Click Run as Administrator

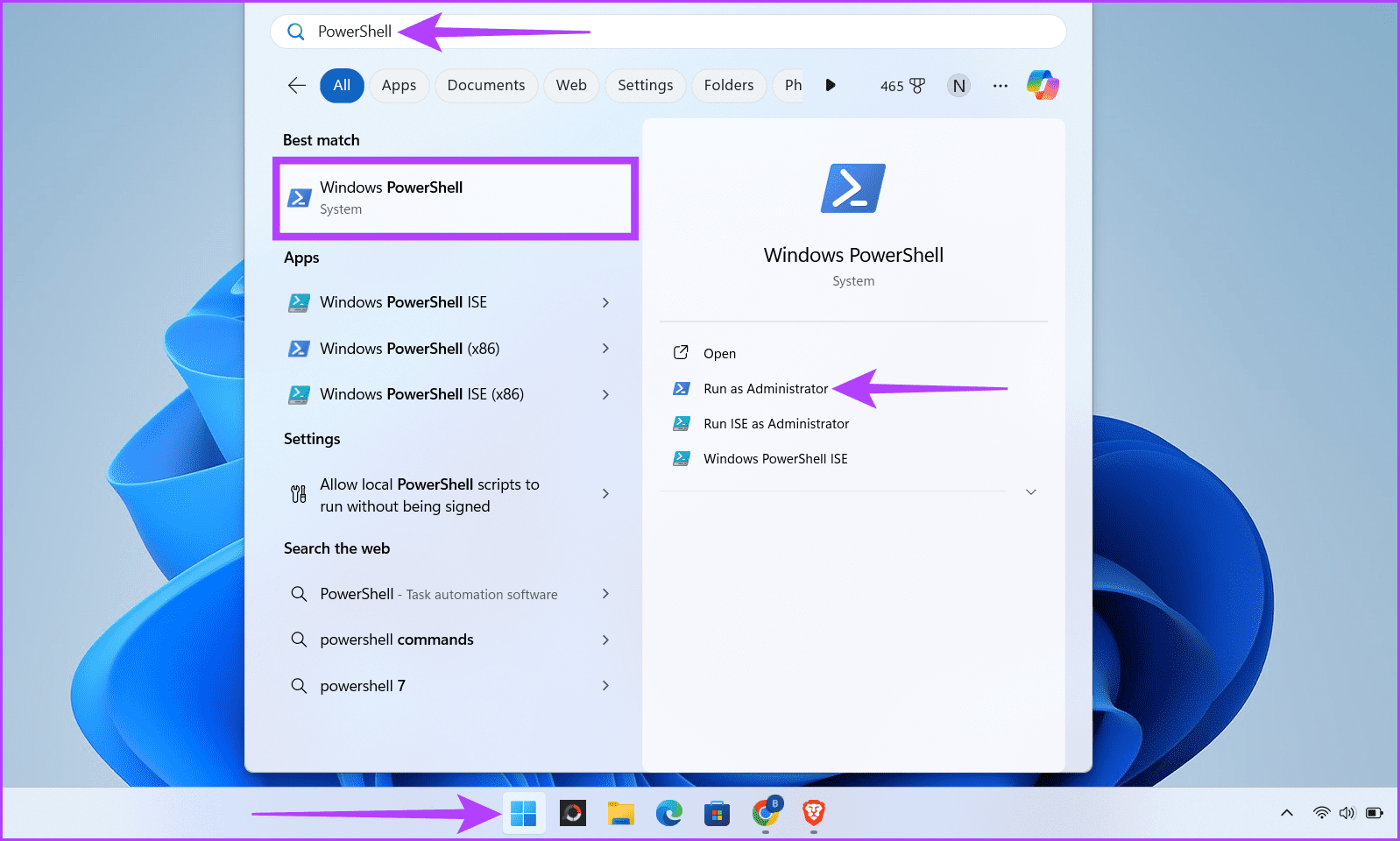coord(766,389)
